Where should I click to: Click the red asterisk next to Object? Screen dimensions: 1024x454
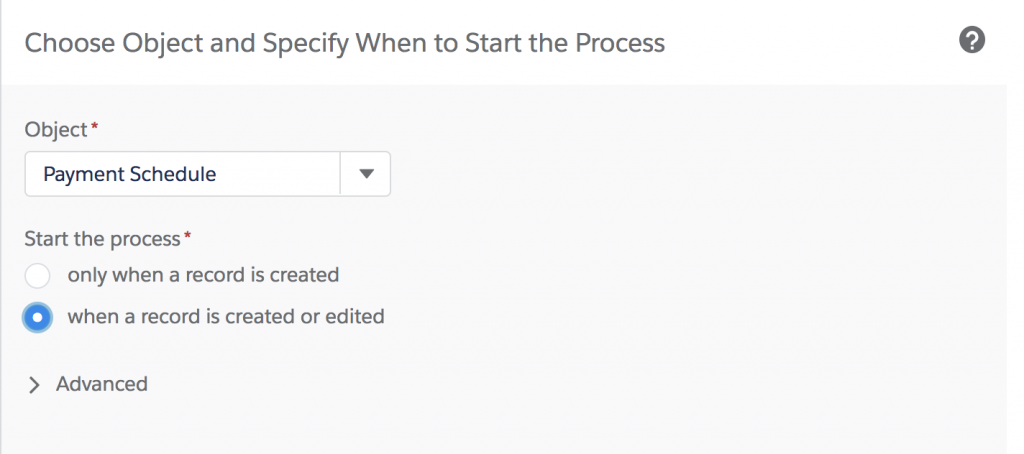click(95, 128)
